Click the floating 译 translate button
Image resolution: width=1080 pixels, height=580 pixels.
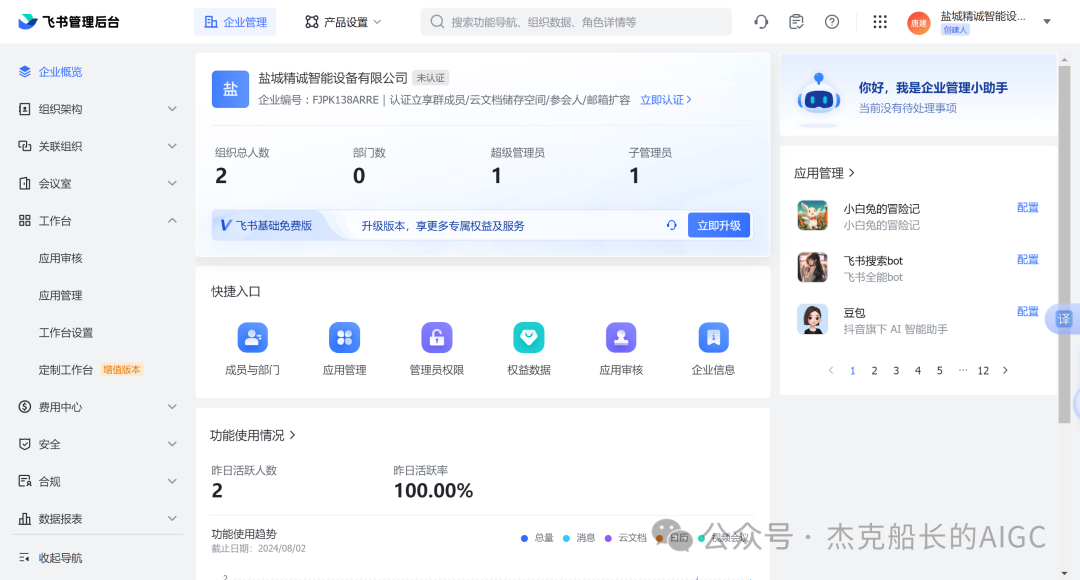[1063, 319]
